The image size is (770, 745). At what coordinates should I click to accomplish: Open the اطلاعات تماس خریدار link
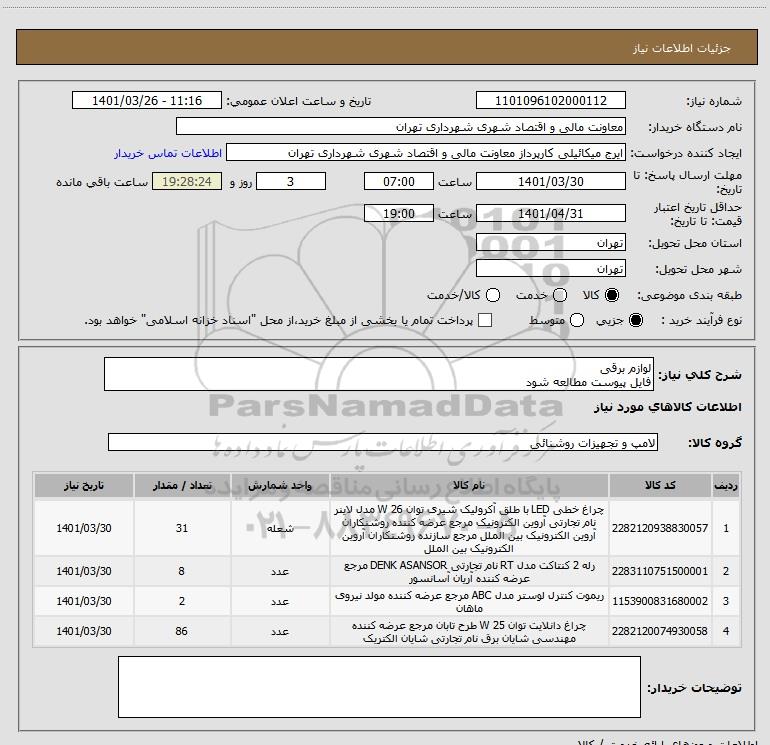[x=168, y=154]
